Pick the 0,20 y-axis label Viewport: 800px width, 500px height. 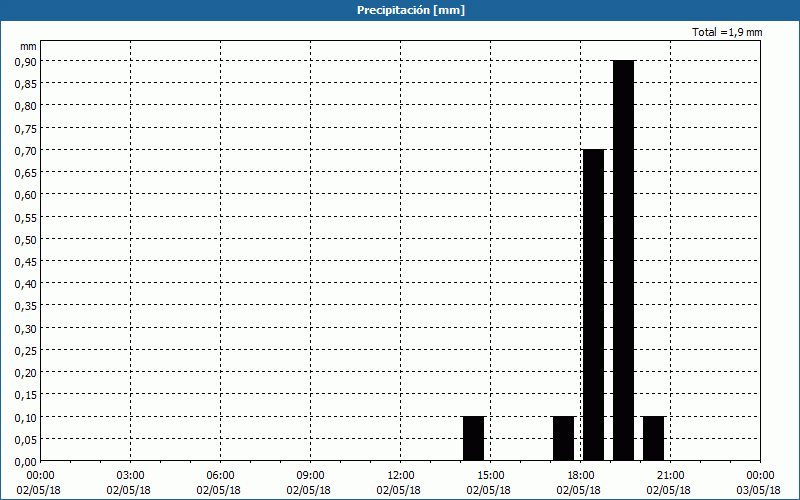[26, 373]
